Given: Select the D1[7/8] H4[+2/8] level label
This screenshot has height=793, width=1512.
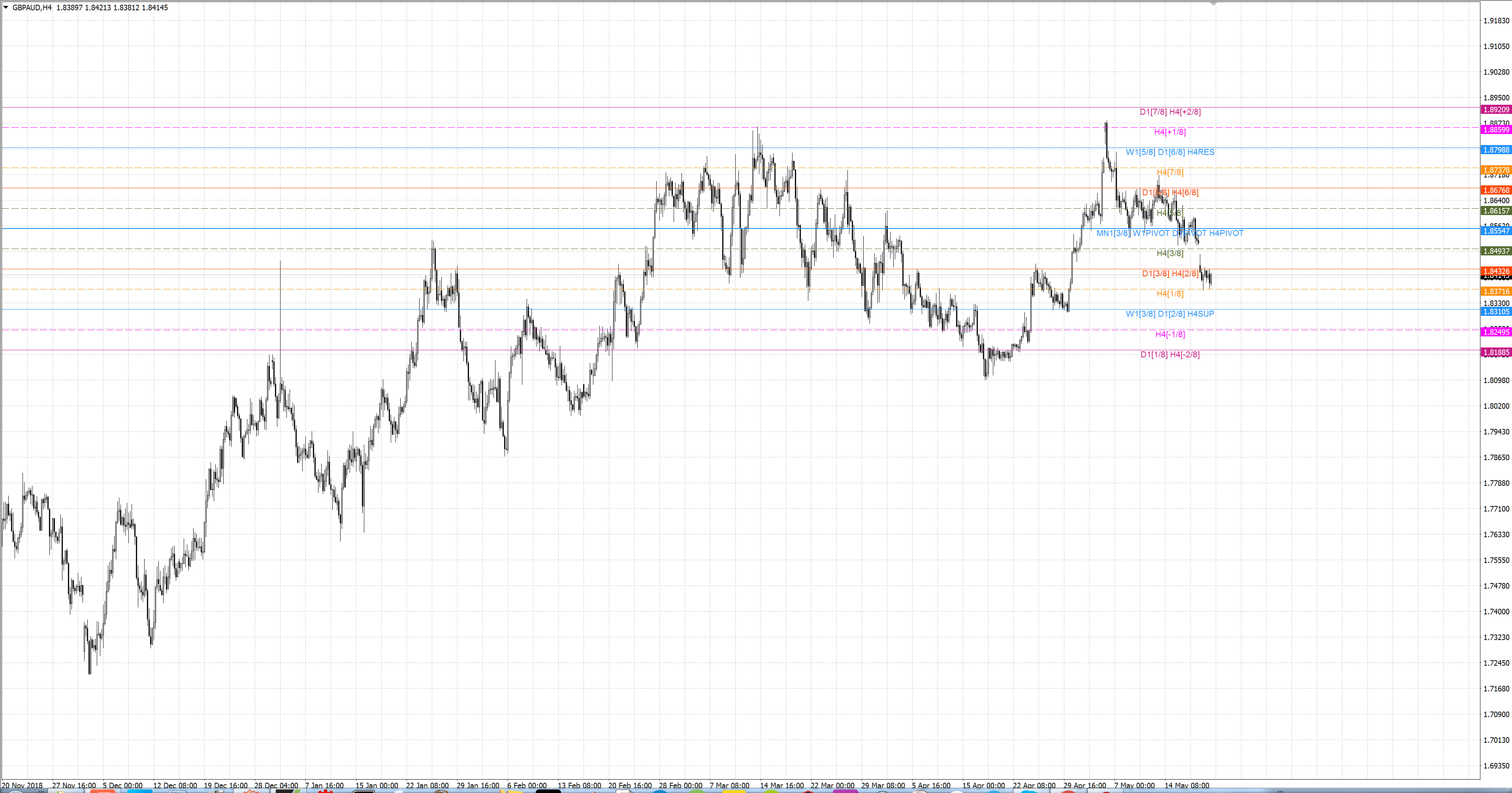Looking at the screenshot, I should pos(1170,111).
